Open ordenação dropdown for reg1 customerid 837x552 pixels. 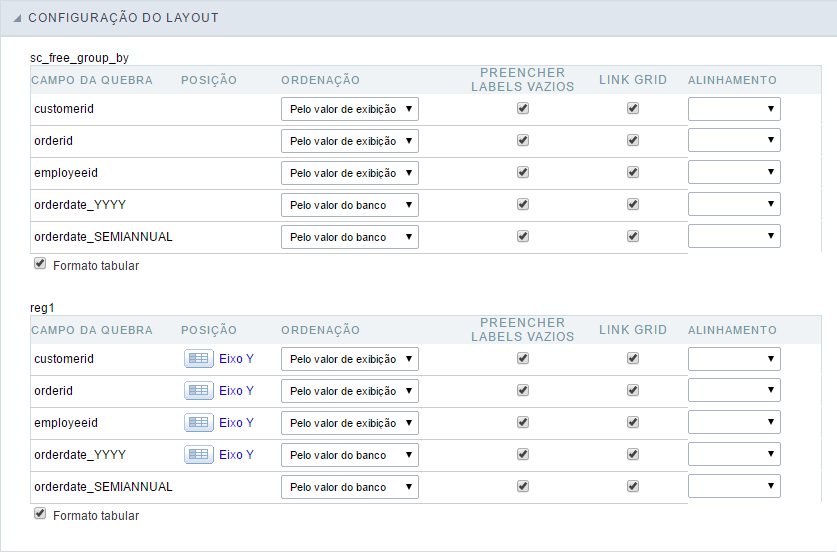[350, 359]
